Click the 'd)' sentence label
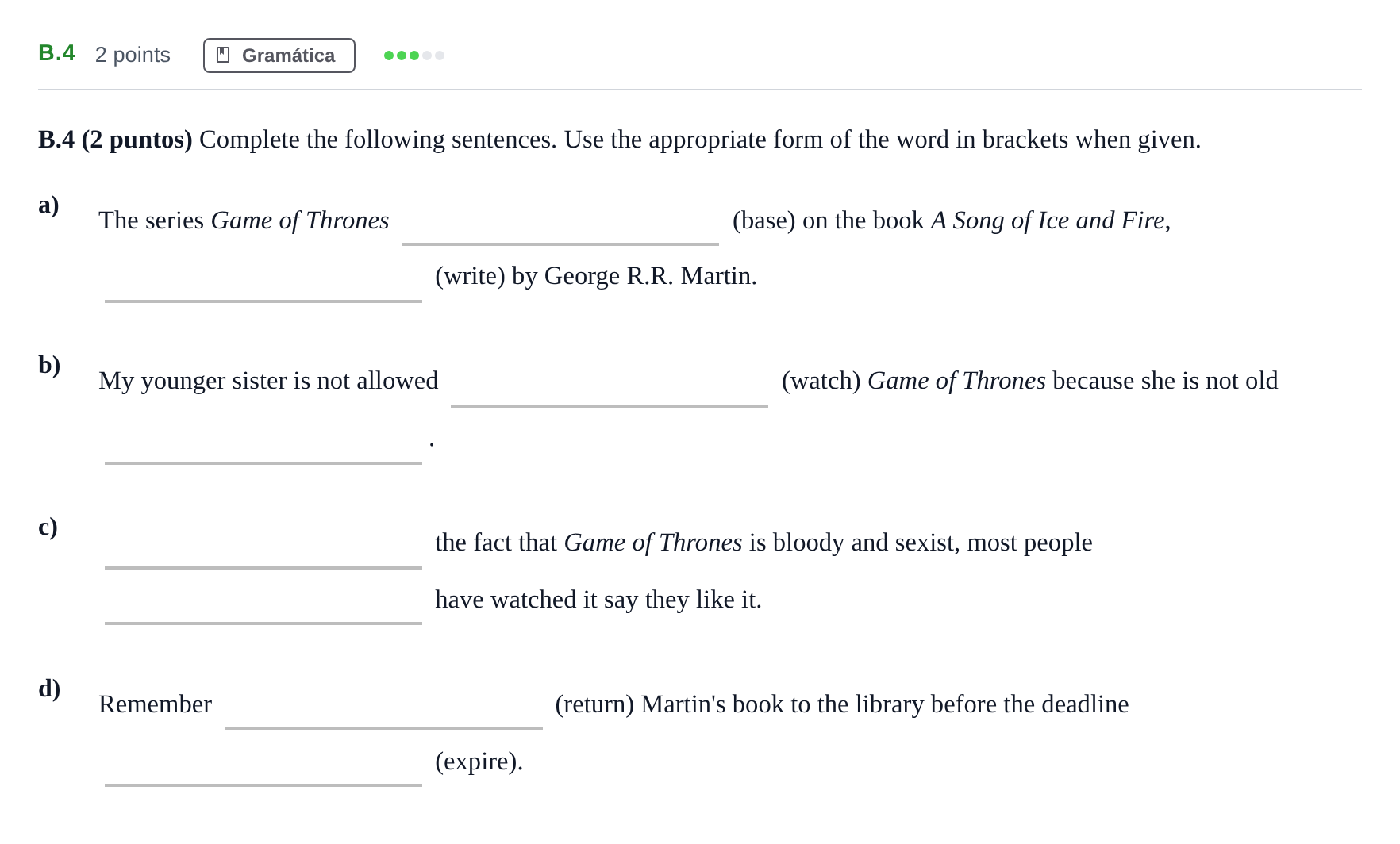This screenshot has height=844, width=1400. (49, 688)
